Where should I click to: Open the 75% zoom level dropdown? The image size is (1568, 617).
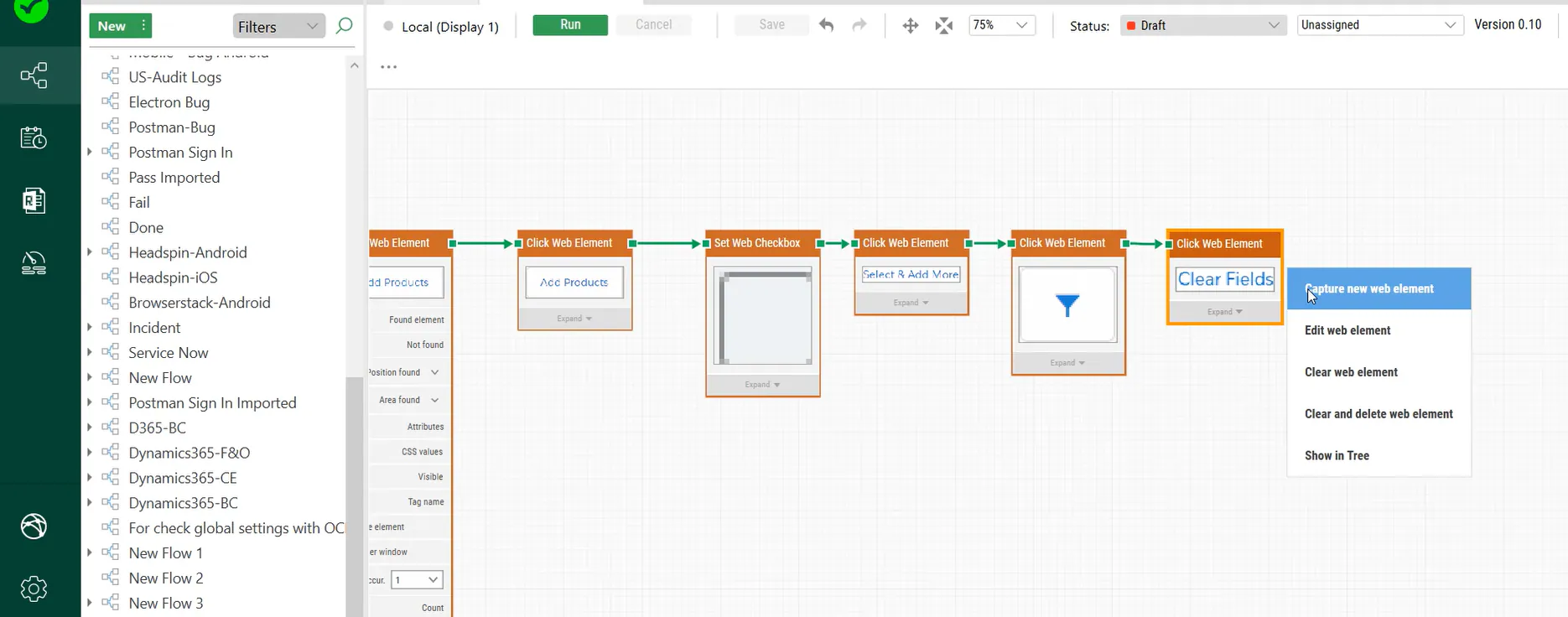[1001, 25]
